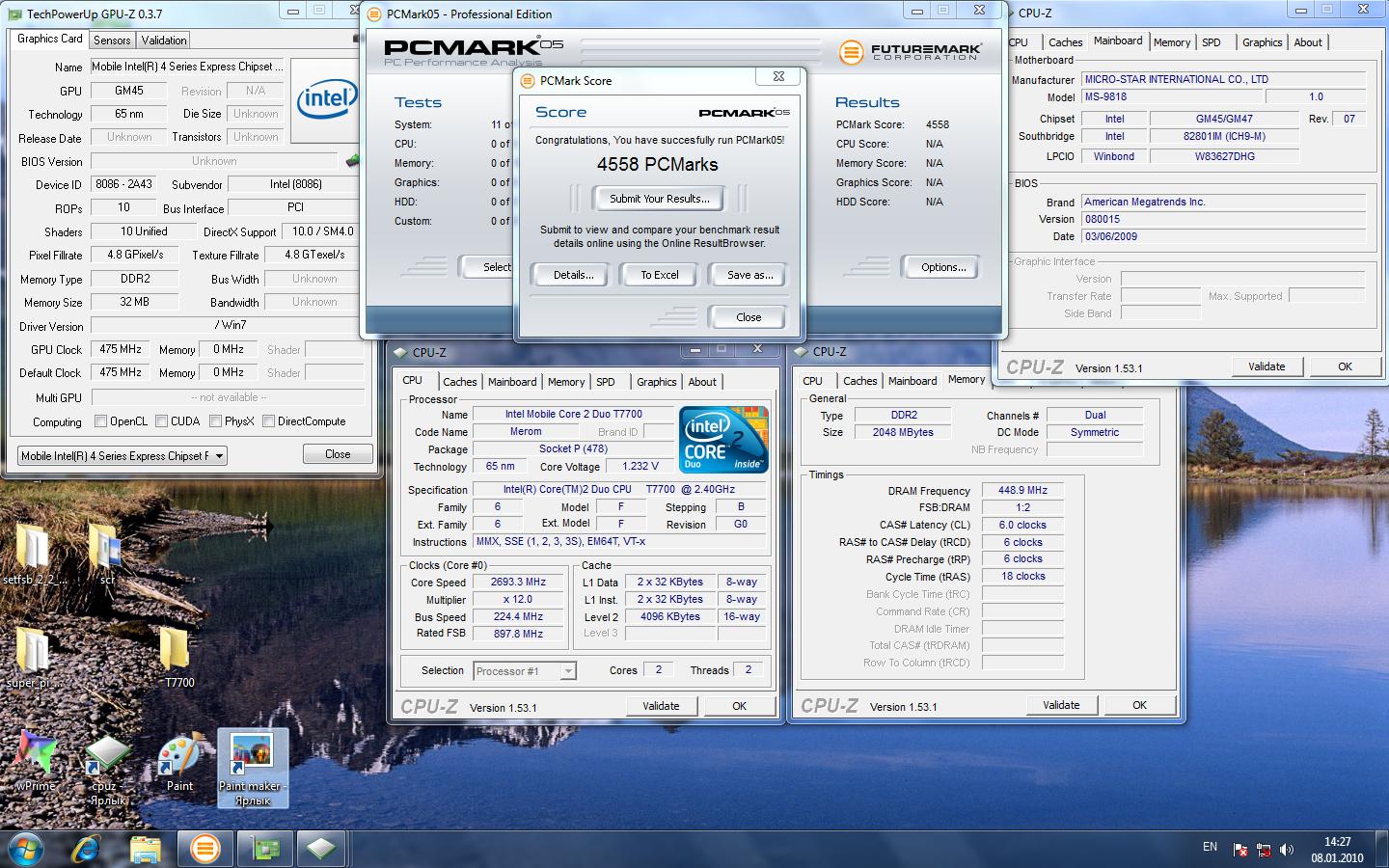Click the volume icon in system tray
The width and height of the screenshot is (1389, 868).
(1286, 850)
